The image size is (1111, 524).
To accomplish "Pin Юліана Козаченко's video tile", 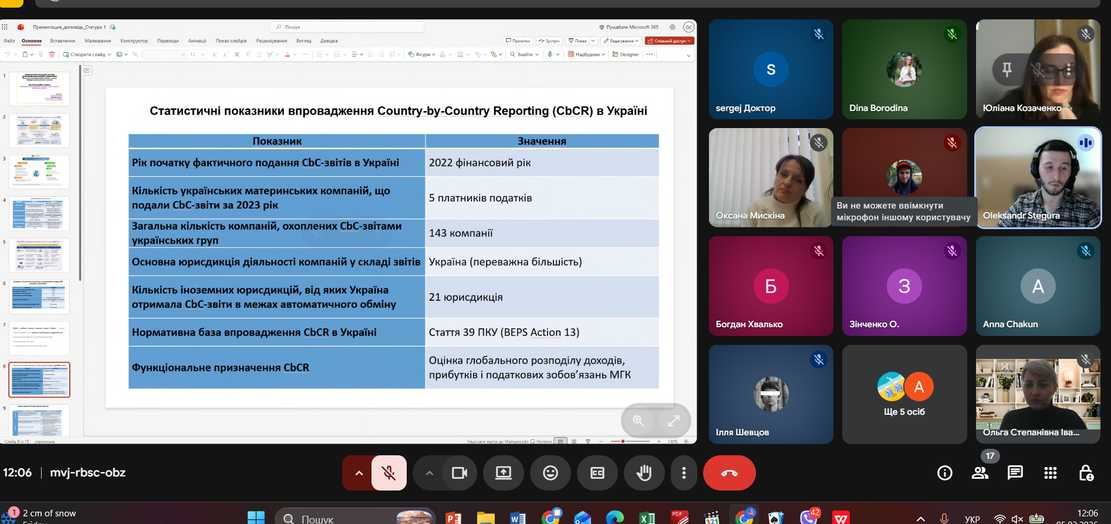I will click(1007, 70).
